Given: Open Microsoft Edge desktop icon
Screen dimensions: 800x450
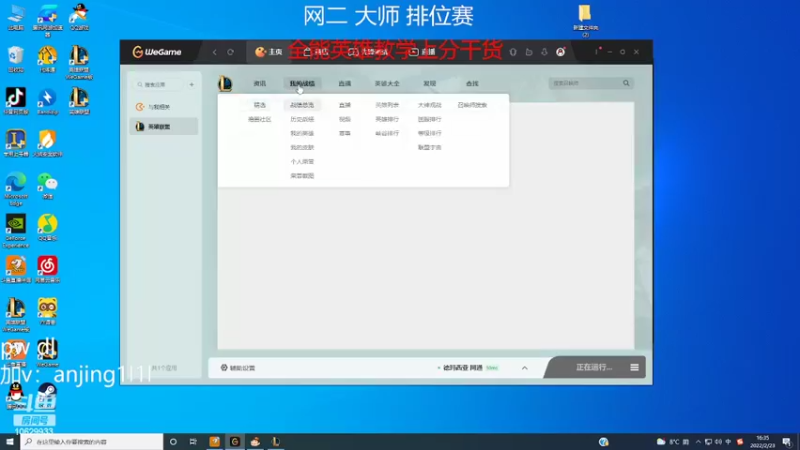Looking at the screenshot, I should (16, 188).
